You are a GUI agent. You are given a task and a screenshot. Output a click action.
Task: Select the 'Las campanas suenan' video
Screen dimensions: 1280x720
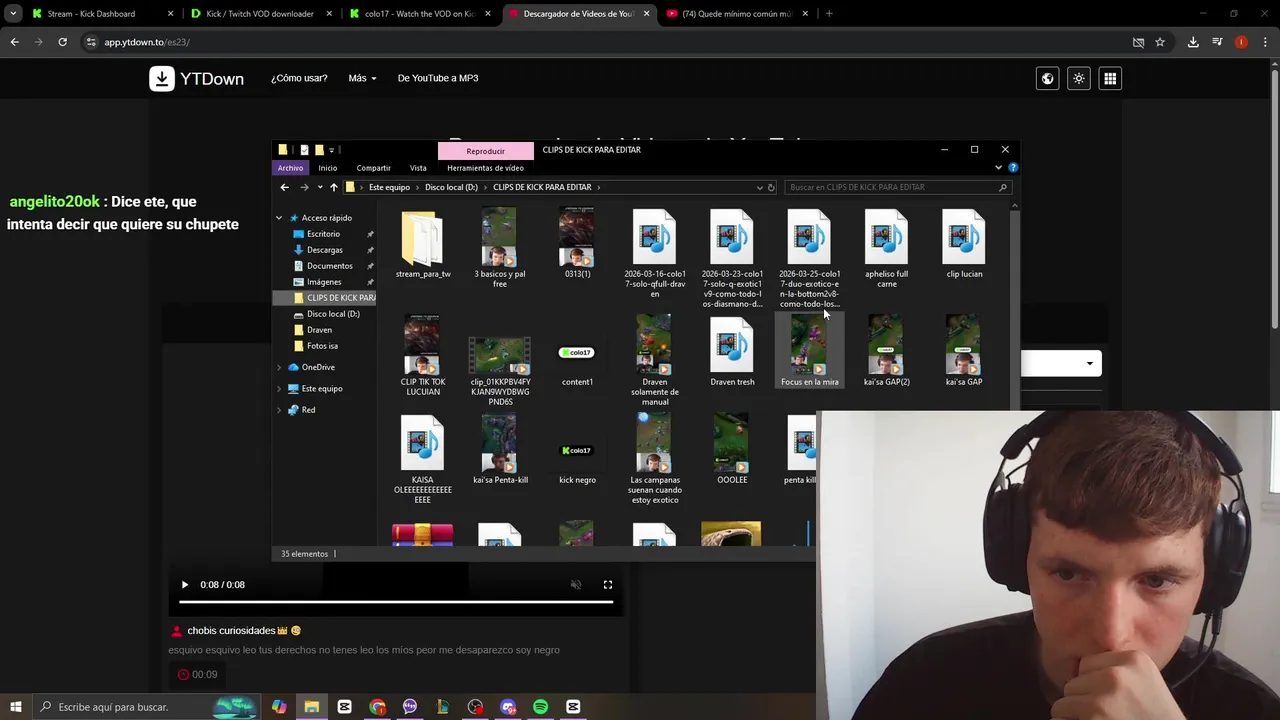654,459
